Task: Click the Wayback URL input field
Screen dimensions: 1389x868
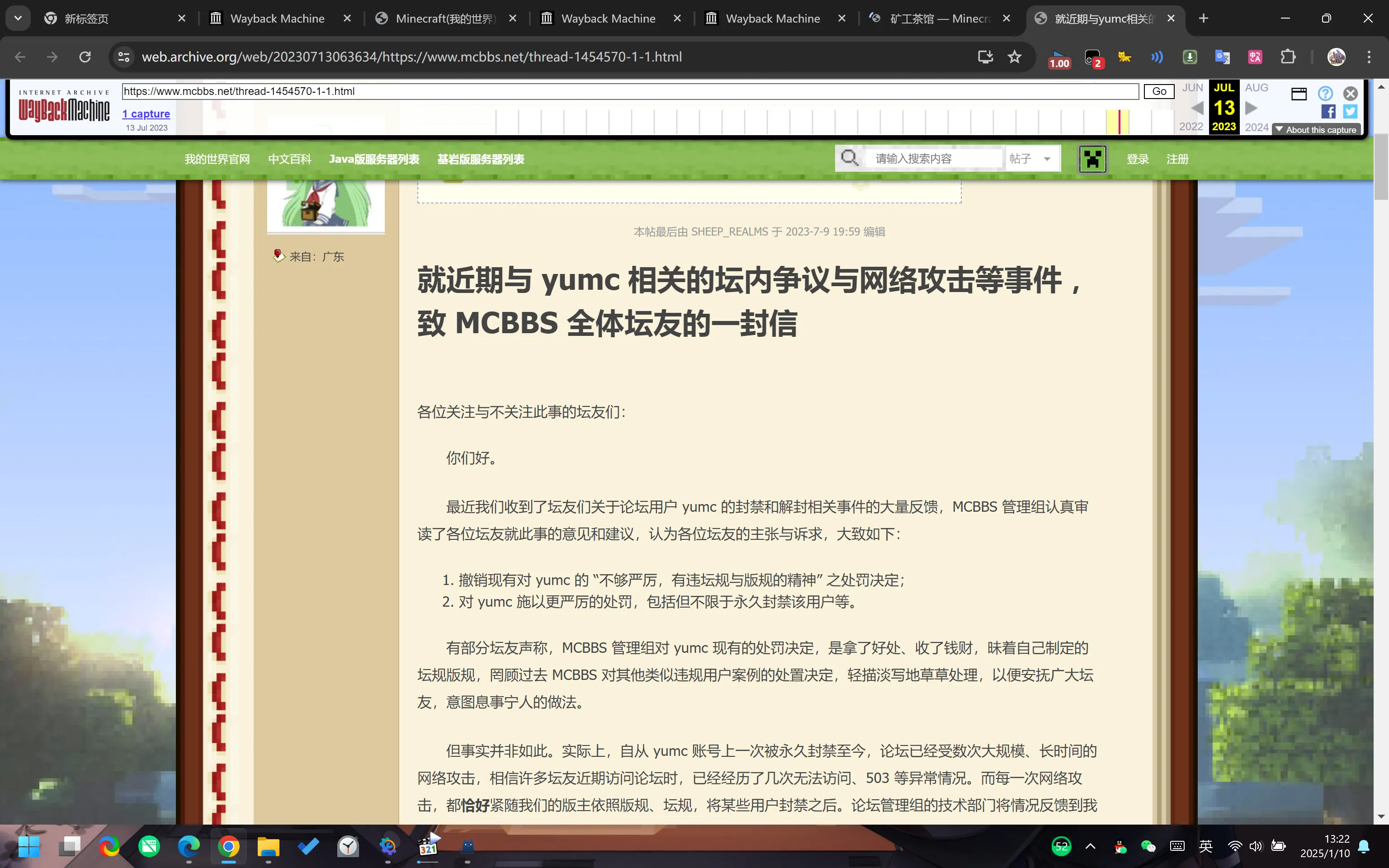Action: [x=630, y=91]
